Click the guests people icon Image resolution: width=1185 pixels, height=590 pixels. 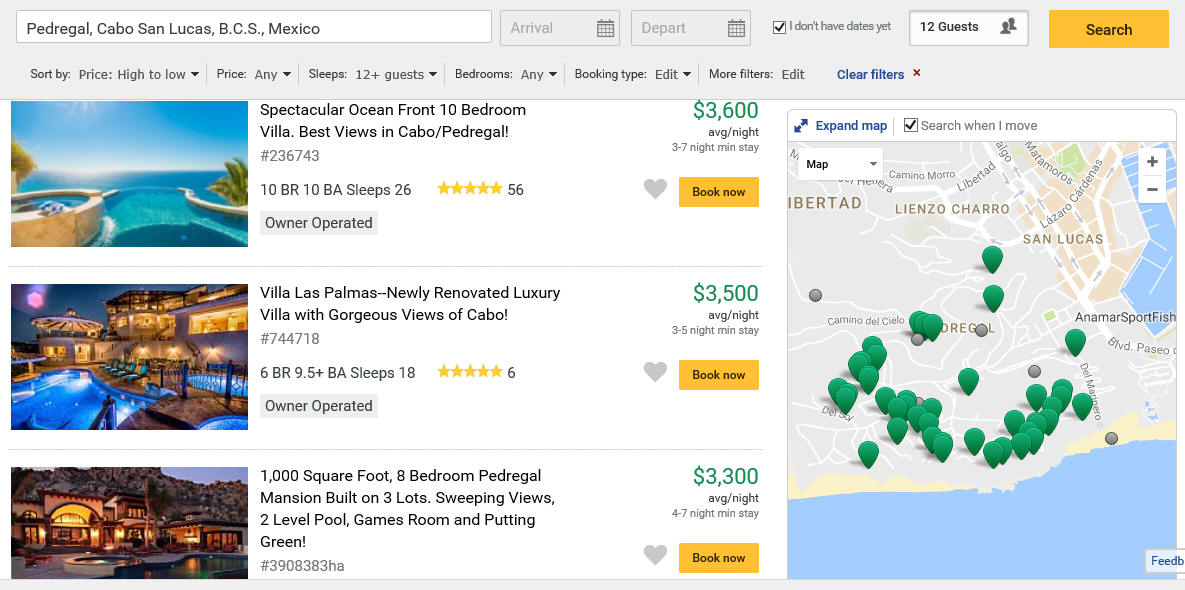point(1008,27)
